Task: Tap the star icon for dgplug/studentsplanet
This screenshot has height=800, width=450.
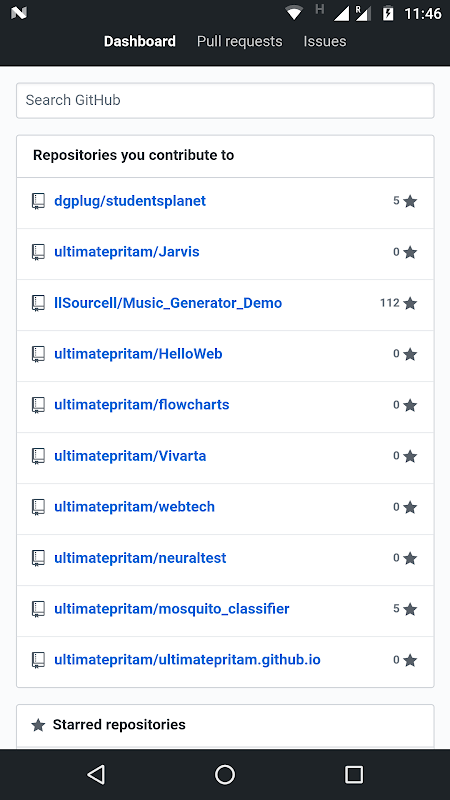Action: coord(410,201)
